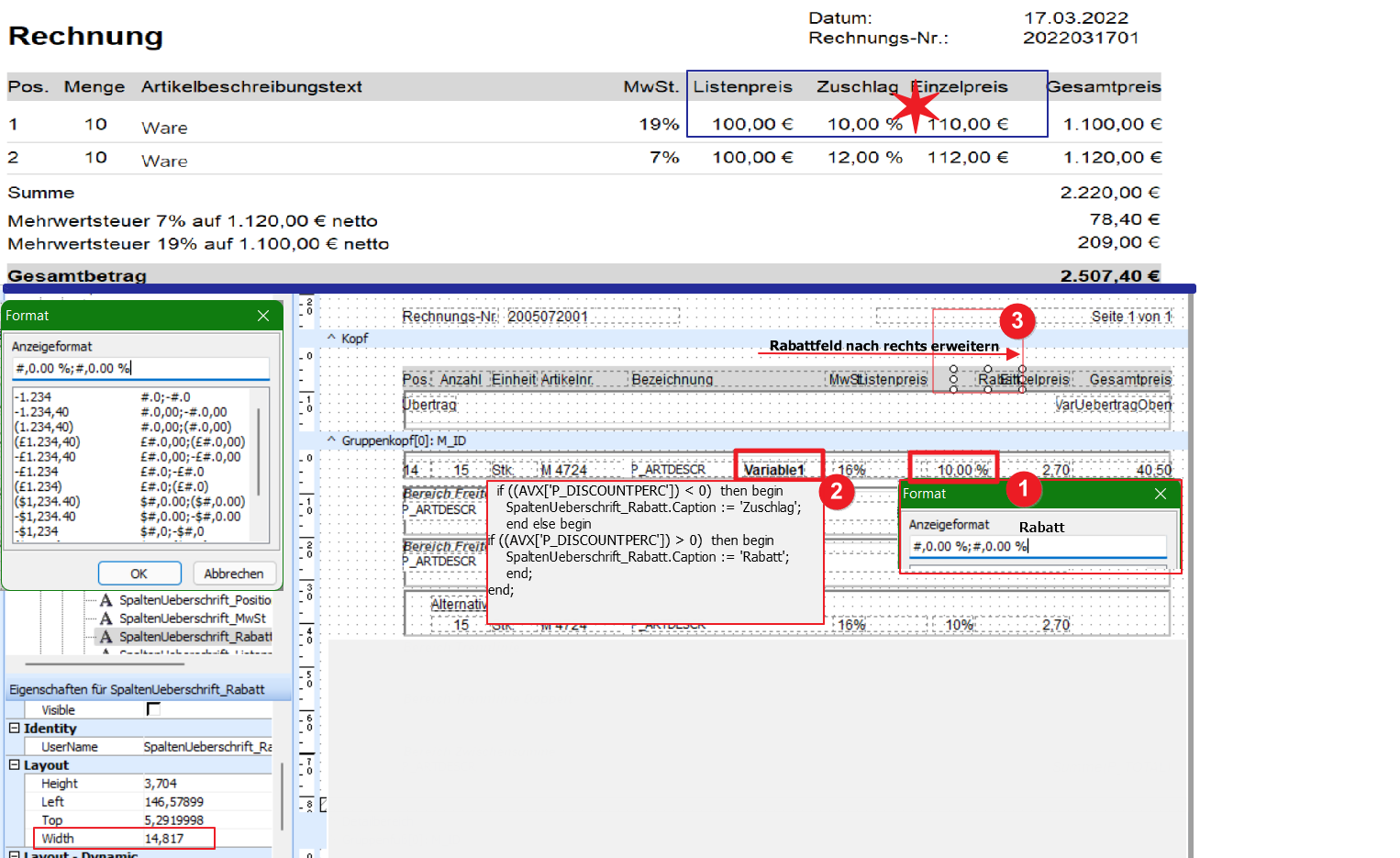Screen dimensions: 1400x858
Task: Select the 'Seite 1 von 1' field
Action: (x=1131, y=317)
